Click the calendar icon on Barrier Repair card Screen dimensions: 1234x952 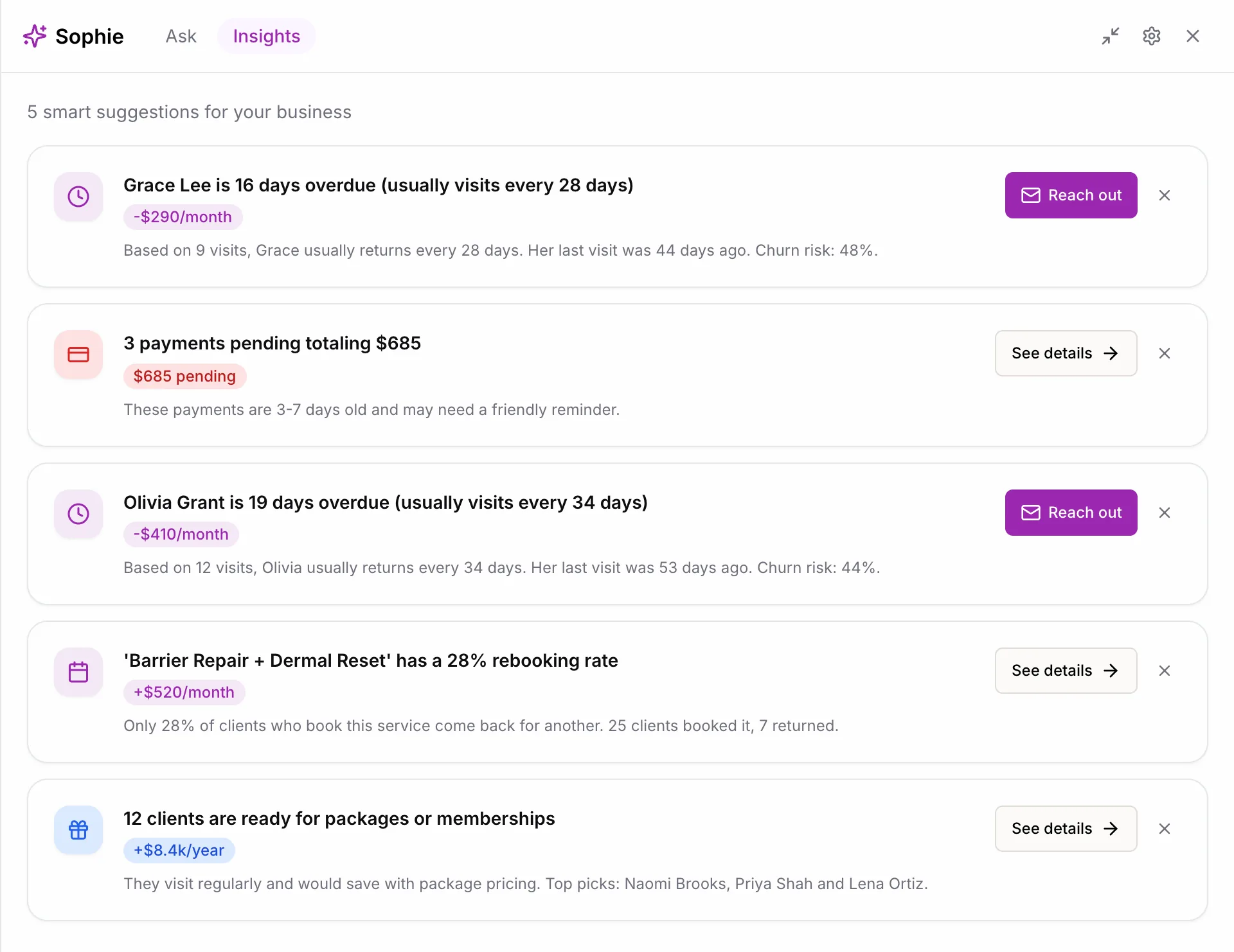[x=78, y=672]
